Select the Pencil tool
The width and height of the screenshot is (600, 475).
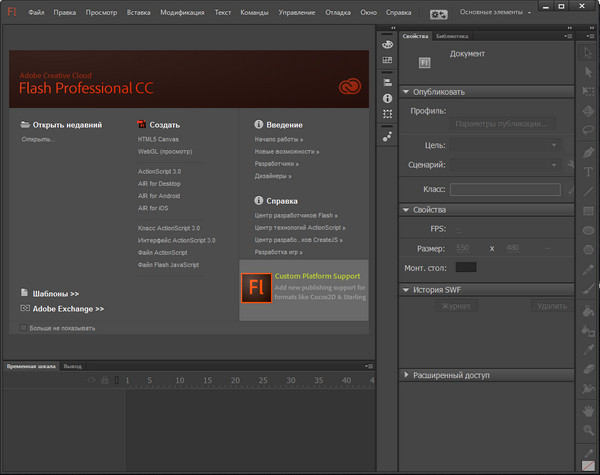(588, 269)
